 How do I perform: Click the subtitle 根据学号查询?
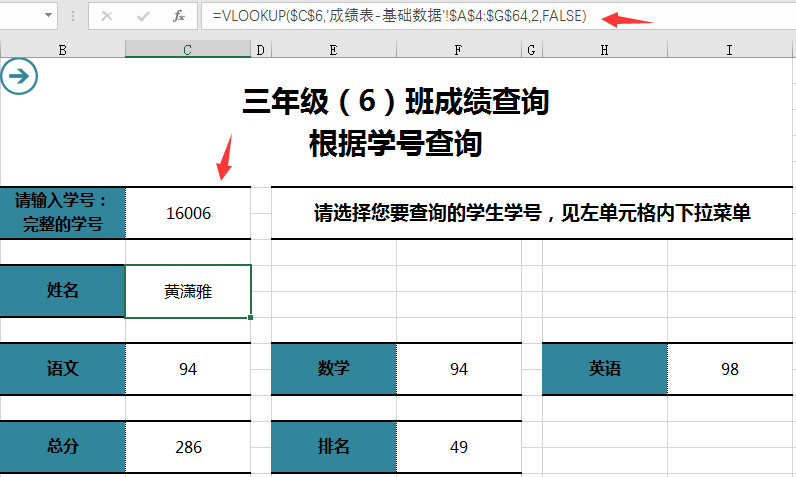click(395, 144)
